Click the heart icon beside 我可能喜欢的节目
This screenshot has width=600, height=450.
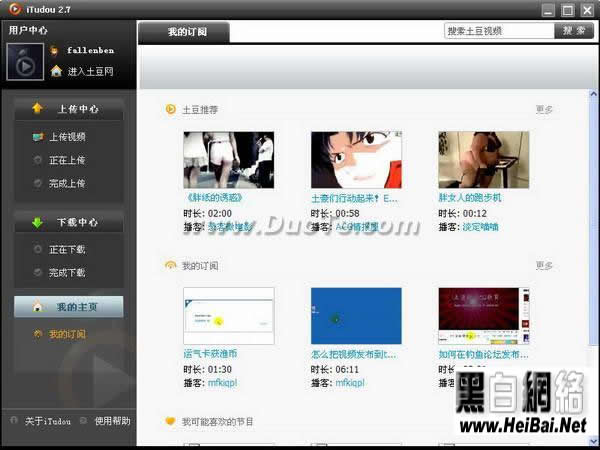click(x=170, y=421)
